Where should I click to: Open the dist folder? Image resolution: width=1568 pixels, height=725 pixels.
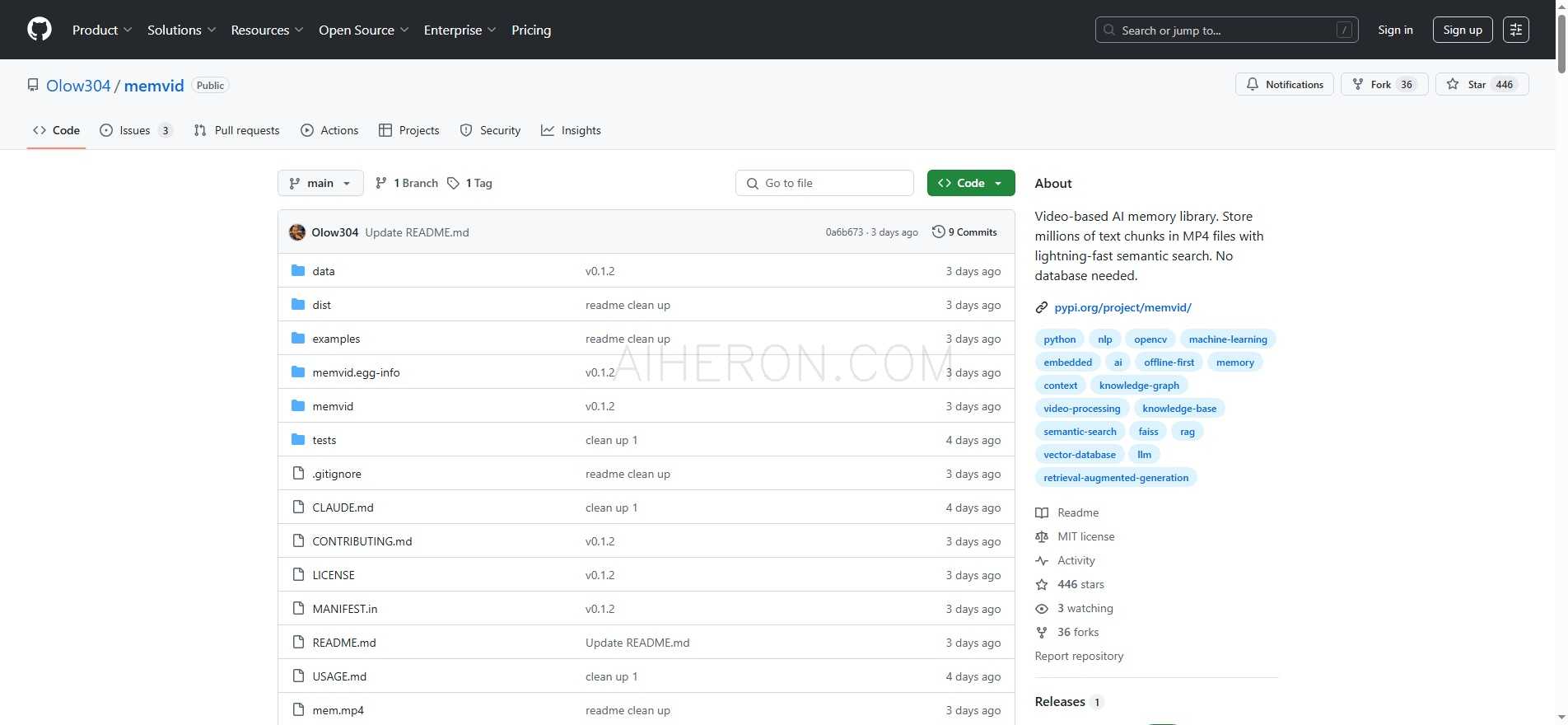pyautogui.click(x=321, y=305)
